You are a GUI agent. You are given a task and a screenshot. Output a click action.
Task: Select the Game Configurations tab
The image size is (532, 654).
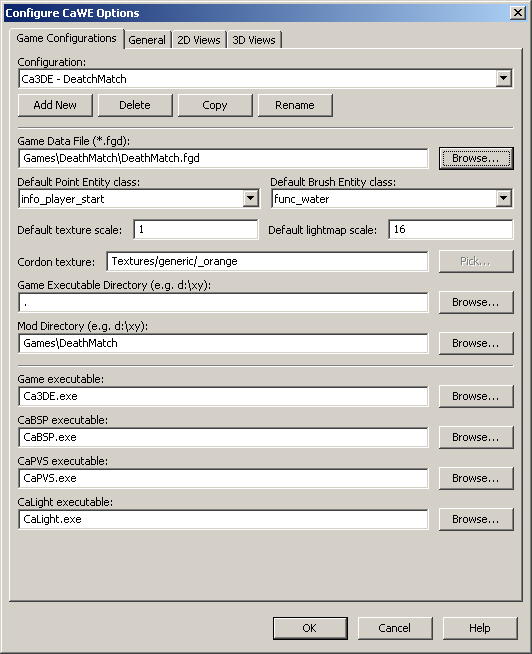[x=66, y=38]
